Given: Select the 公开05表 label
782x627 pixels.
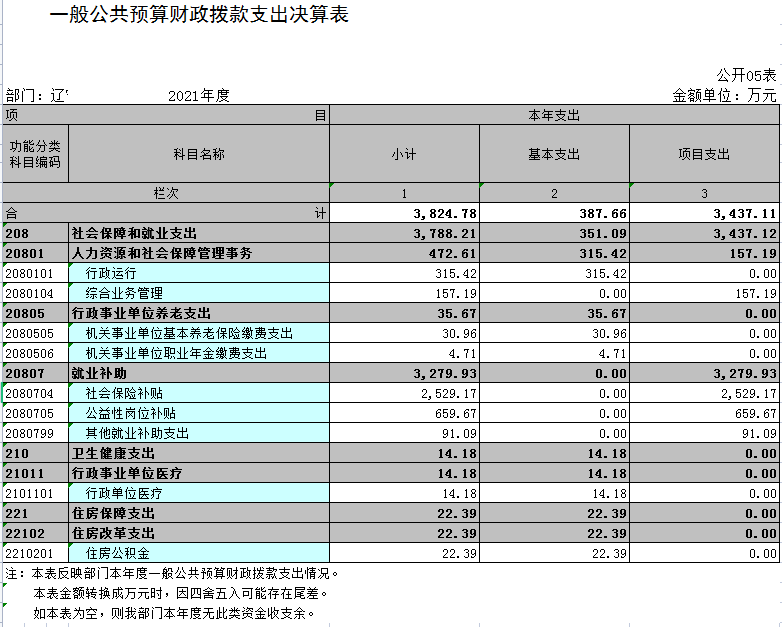Looking at the screenshot, I should click(x=746, y=75).
